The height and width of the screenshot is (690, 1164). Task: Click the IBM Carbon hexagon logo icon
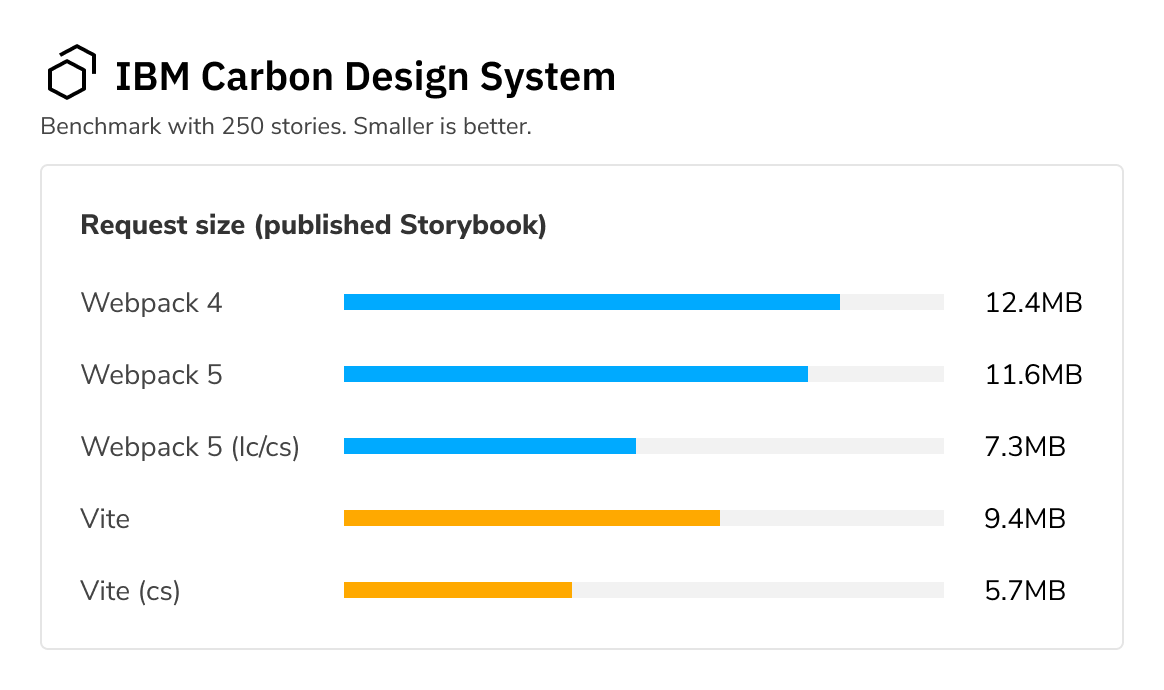[71, 72]
